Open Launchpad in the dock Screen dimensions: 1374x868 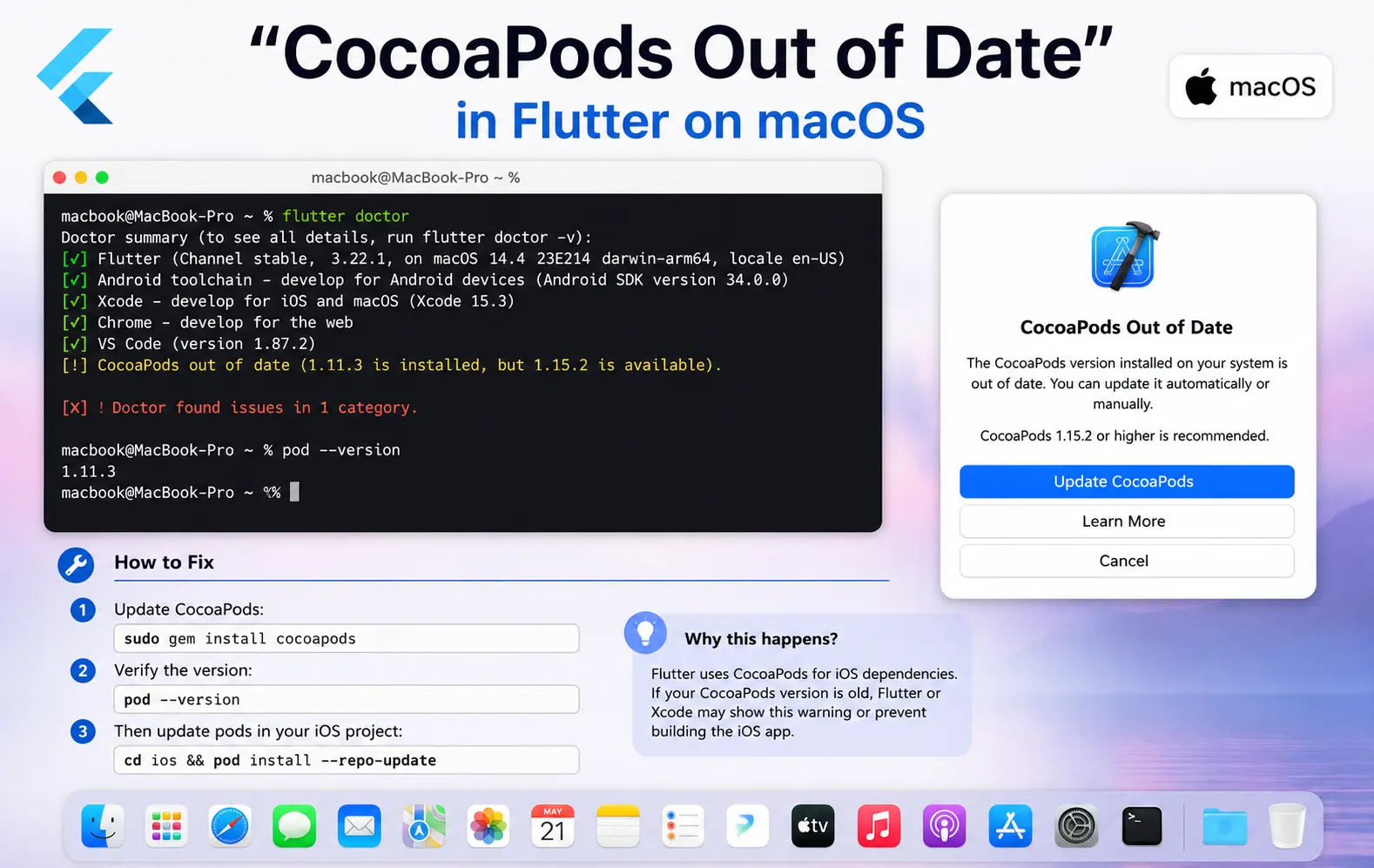(166, 825)
